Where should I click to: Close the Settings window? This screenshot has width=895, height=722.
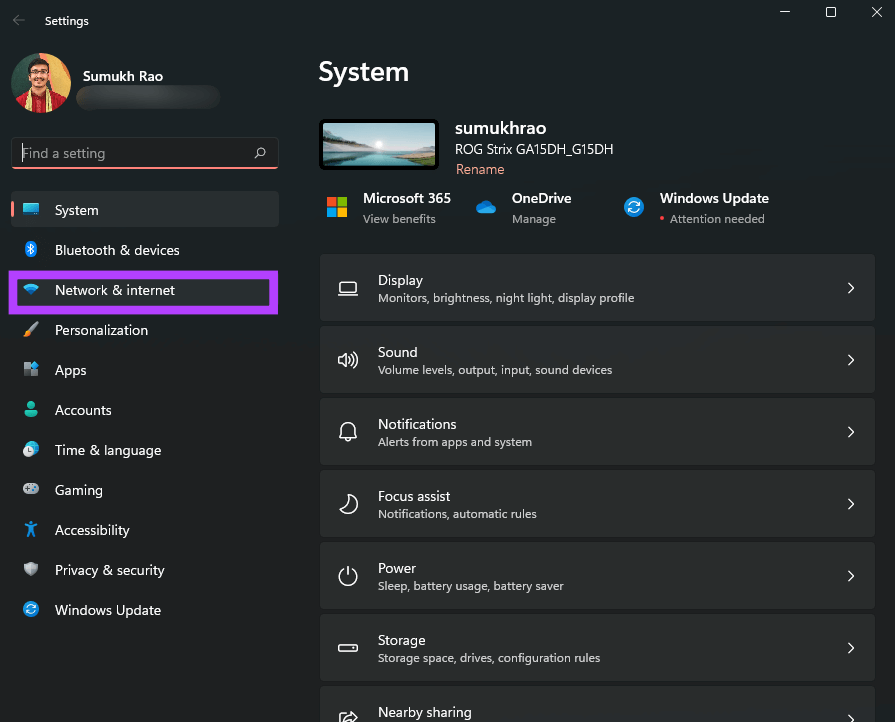(x=877, y=12)
